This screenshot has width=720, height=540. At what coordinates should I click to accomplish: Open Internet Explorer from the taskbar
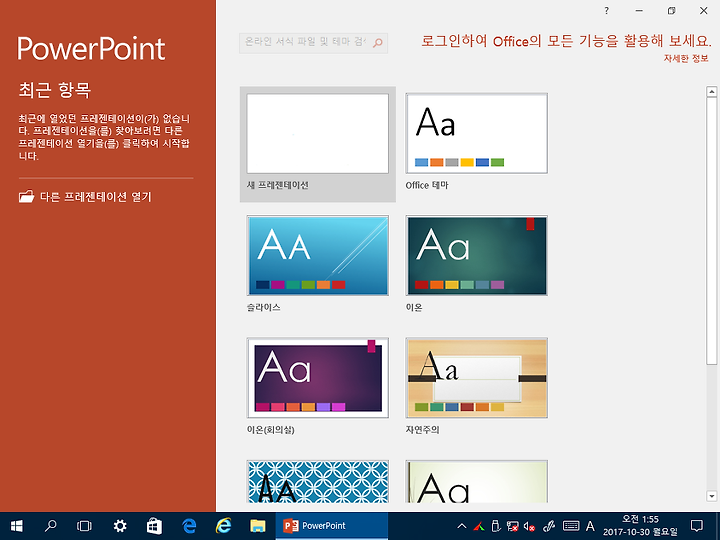point(223,526)
